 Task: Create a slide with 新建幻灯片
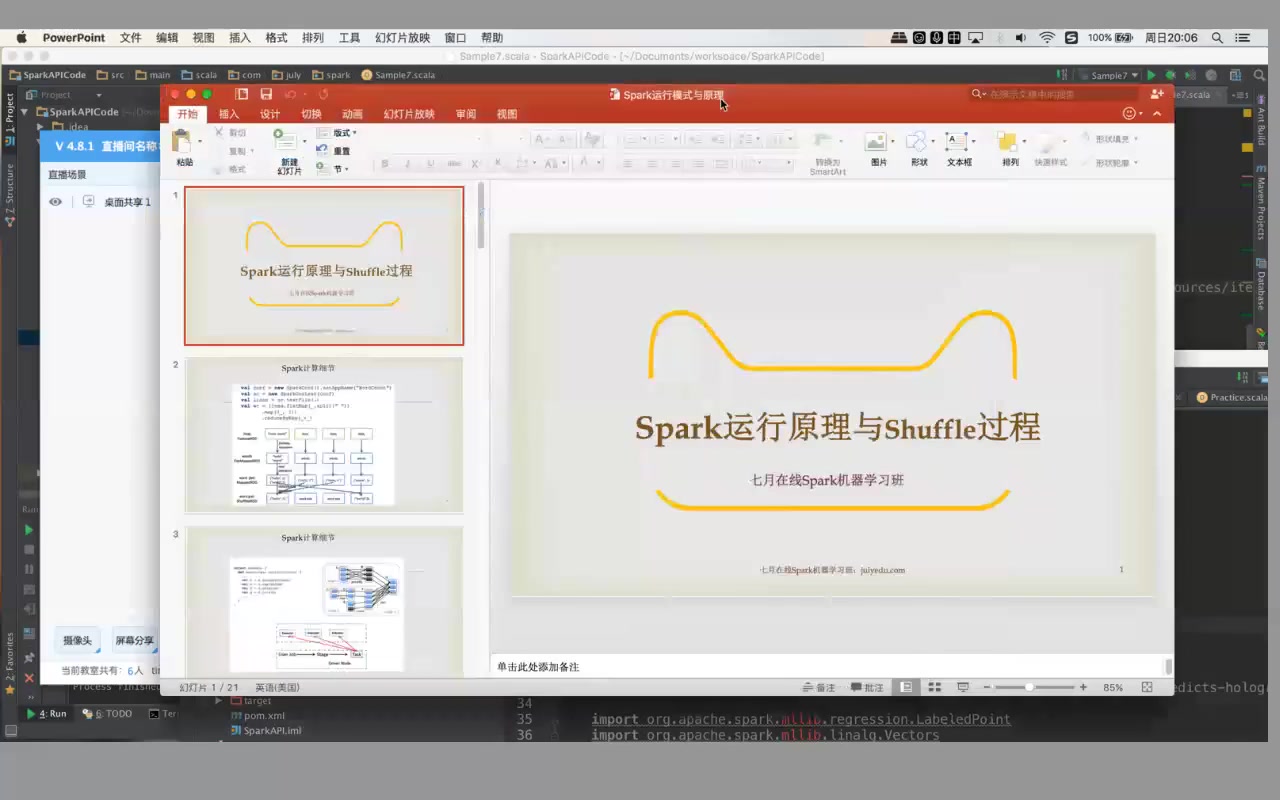288,150
